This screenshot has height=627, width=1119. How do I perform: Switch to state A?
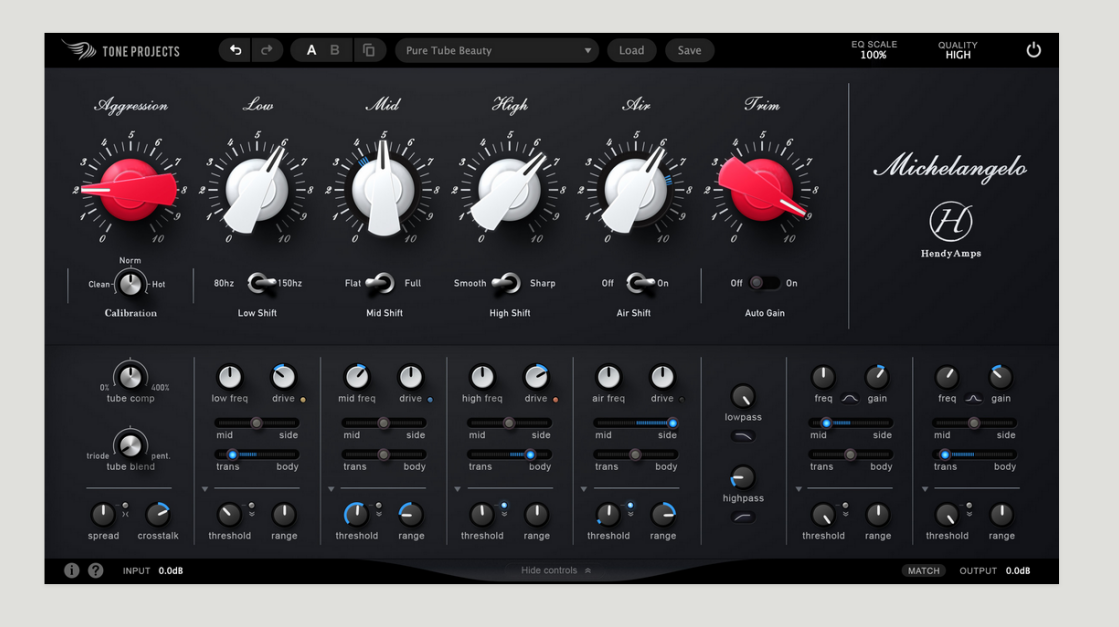coord(311,50)
